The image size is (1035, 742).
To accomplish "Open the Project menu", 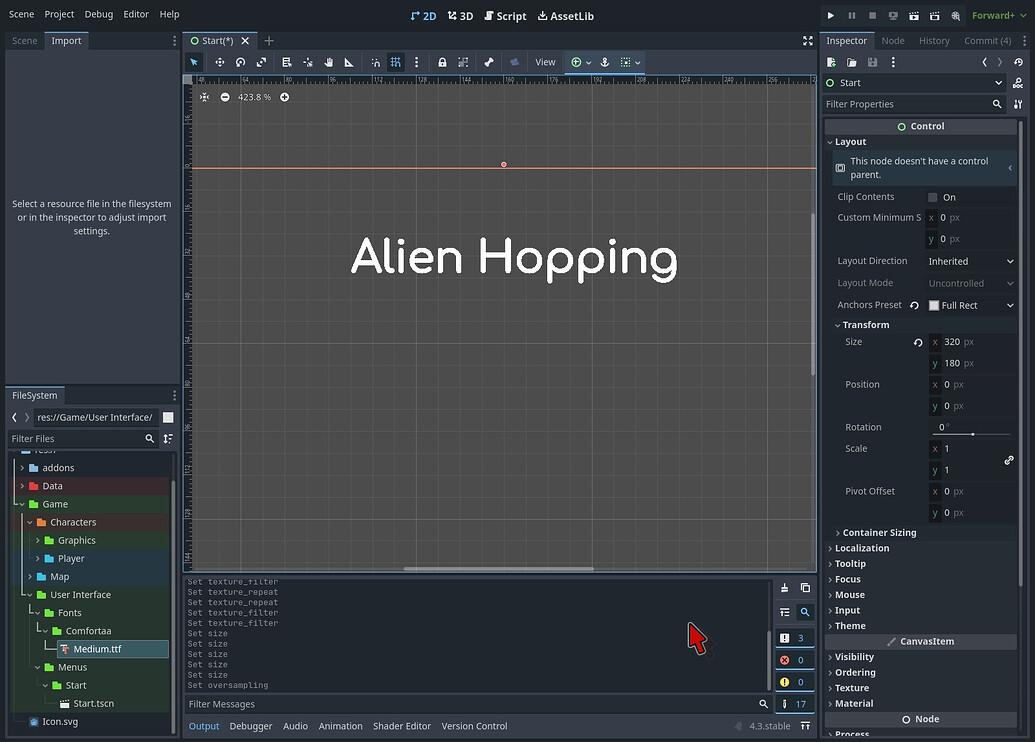I will pos(59,15).
